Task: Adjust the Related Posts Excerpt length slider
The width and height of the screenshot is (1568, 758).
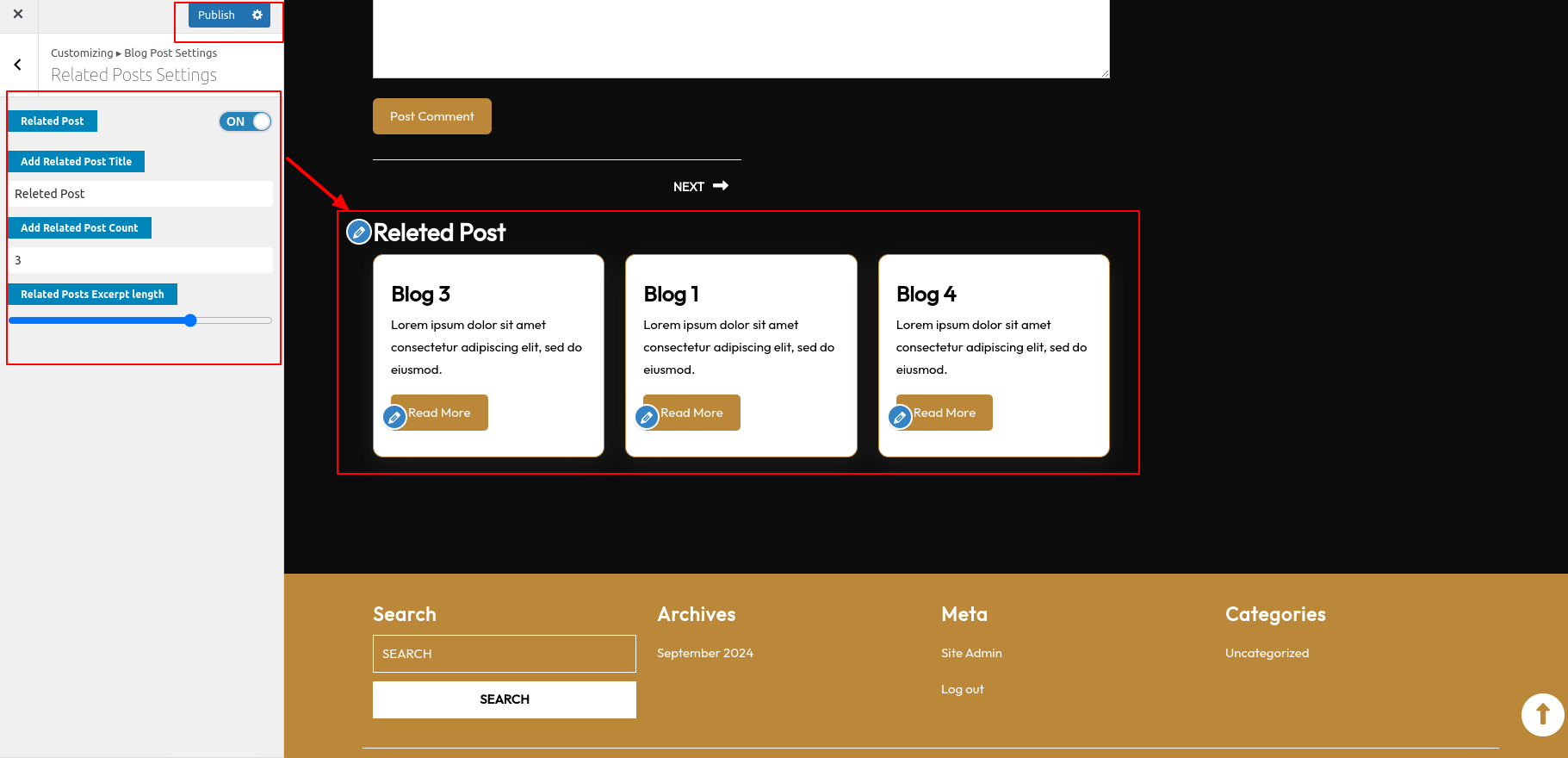Action: [x=190, y=320]
